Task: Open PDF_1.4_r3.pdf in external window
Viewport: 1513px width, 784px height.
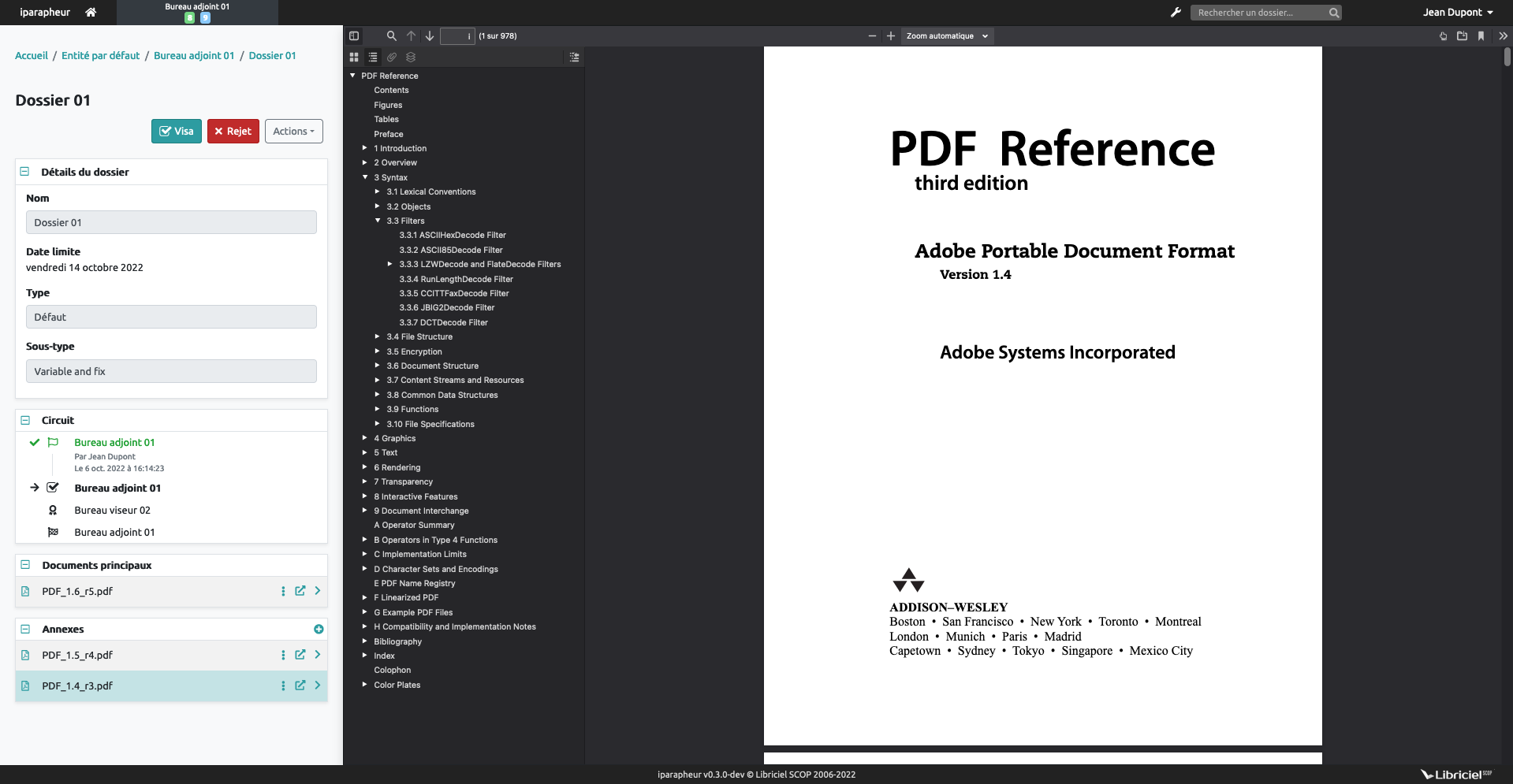Action: 300,686
